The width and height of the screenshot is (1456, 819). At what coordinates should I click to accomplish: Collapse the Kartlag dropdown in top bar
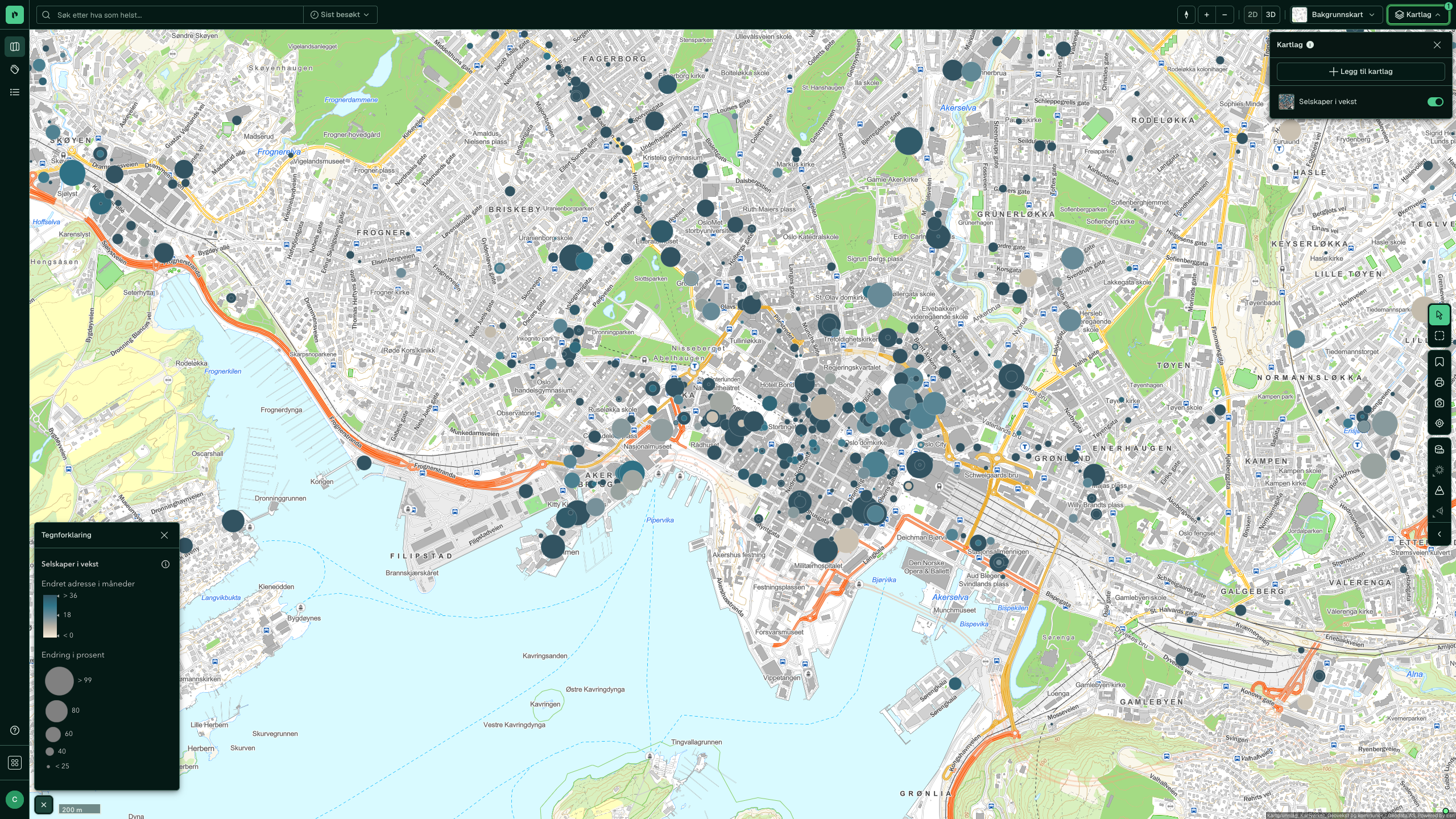pos(1418,15)
